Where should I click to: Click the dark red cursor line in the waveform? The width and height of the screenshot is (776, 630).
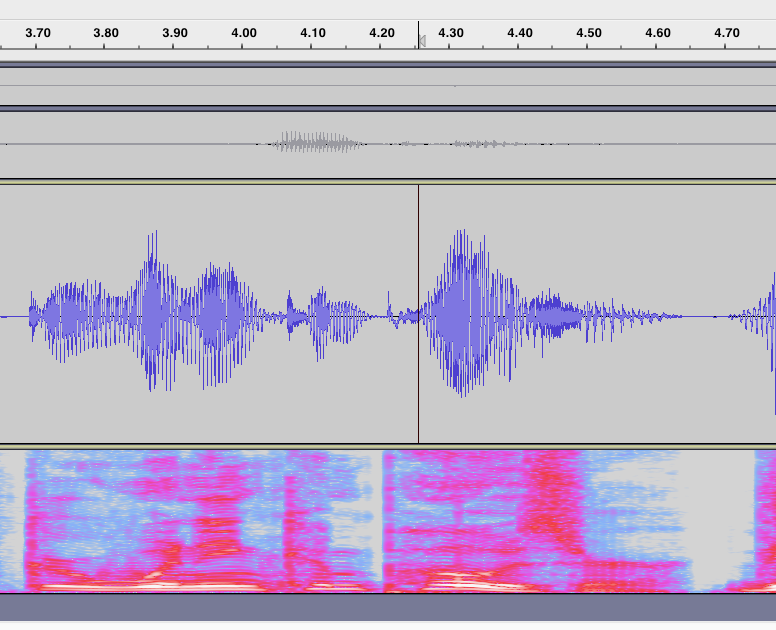click(418, 380)
